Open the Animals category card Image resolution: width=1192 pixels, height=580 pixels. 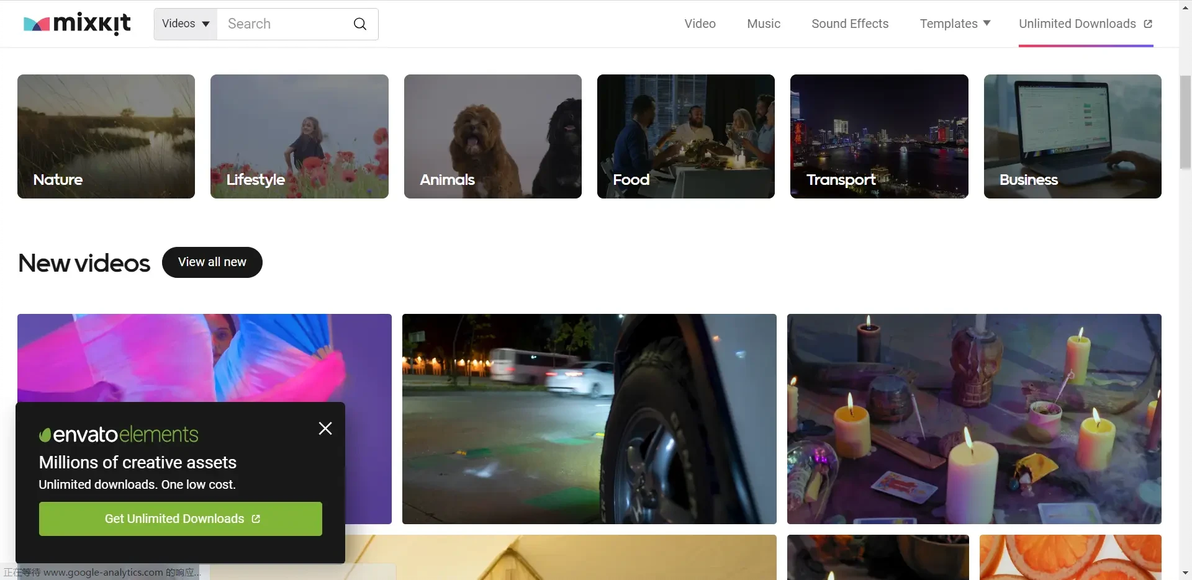click(x=493, y=136)
